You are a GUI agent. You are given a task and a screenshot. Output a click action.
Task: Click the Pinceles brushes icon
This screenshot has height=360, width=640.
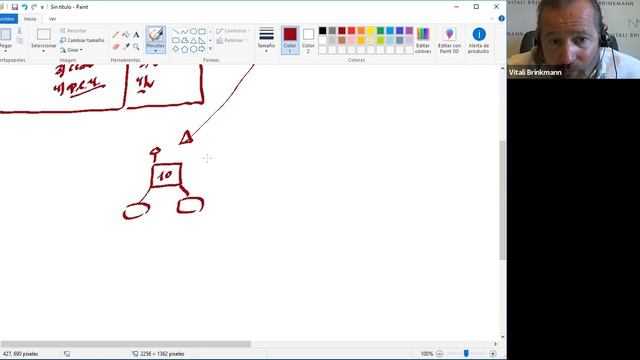(x=156, y=35)
